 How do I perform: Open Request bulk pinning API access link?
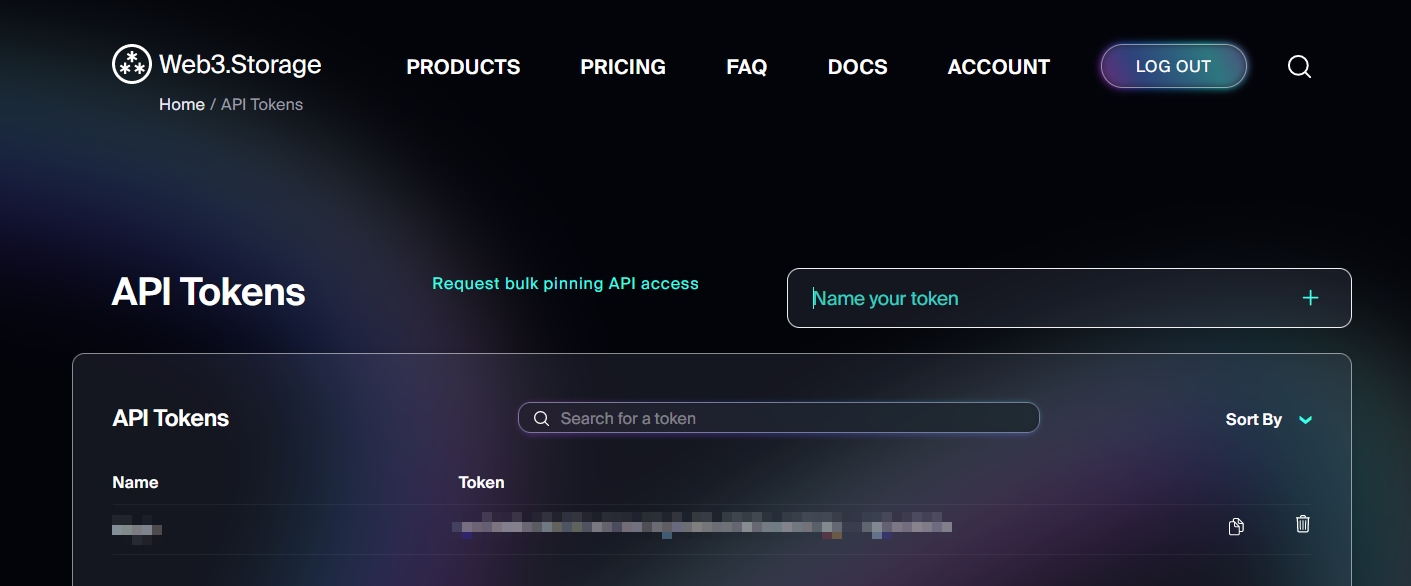[x=565, y=284]
